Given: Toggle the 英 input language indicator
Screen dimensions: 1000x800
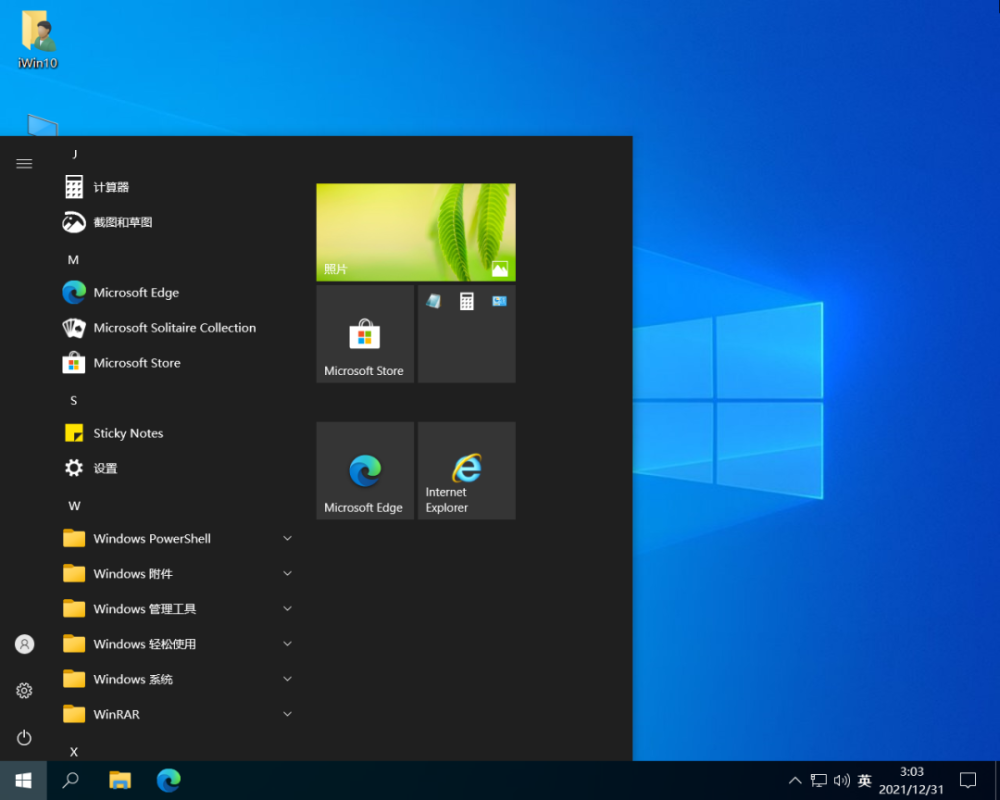Looking at the screenshot, I should pos(865,780).
